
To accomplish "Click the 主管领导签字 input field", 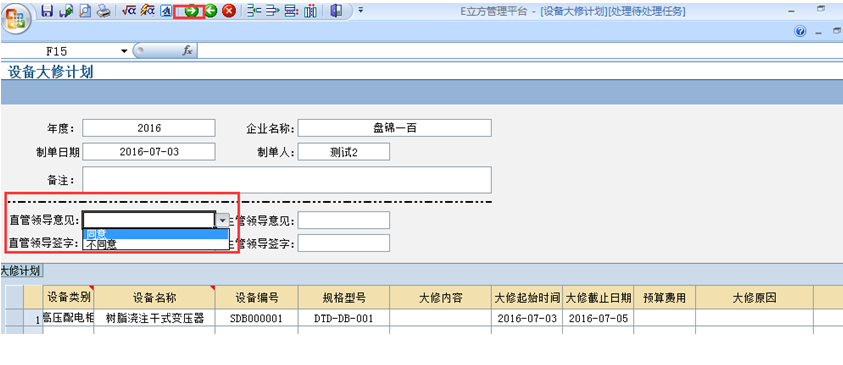I will [x=344, y=243].
